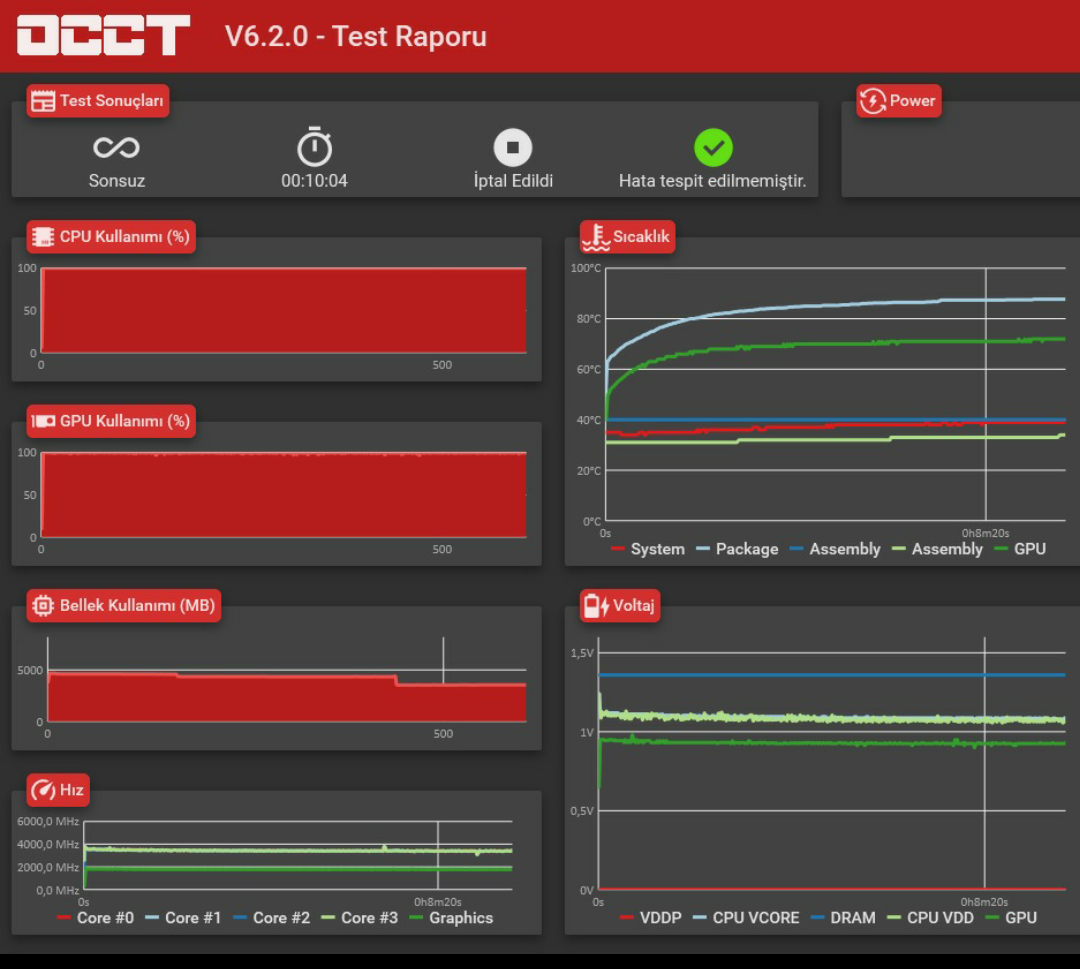Screen dimensions: 1080x969
Task: Click the GPU usage chart area
Action: coord(284,495)
